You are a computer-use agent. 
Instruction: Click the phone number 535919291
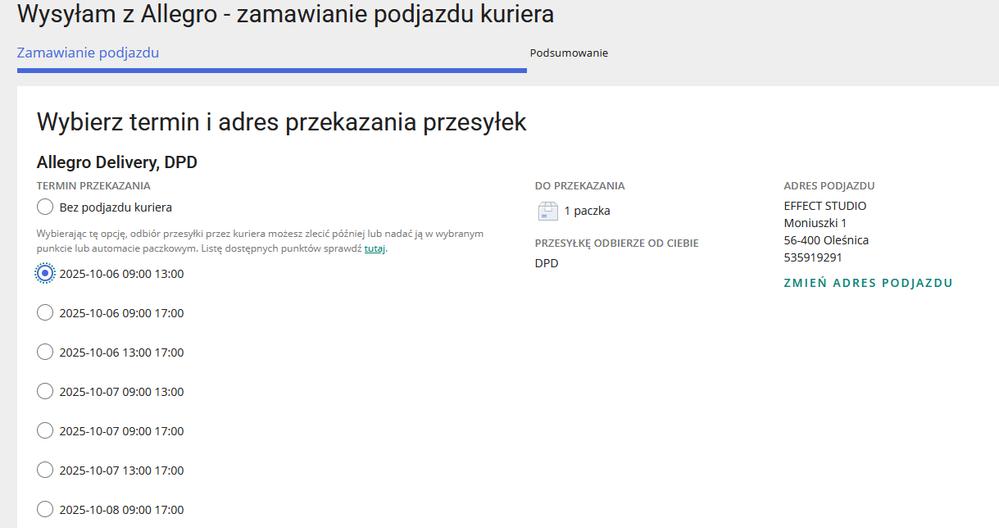click(x=813, y=257)
